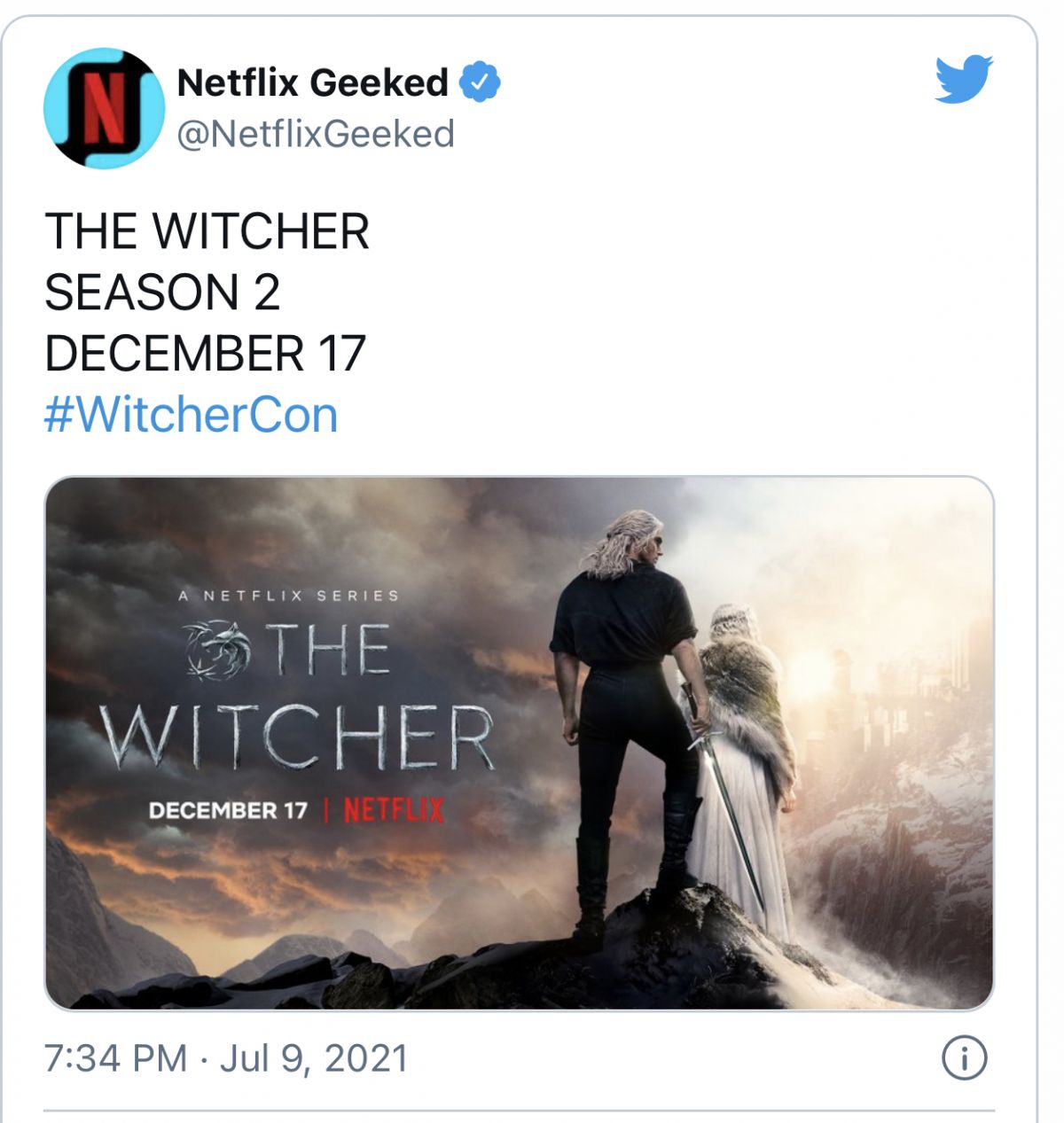Click the tweet text THE WITCHER
This screenshot has height=1123, width=1064.
(207, 231)
